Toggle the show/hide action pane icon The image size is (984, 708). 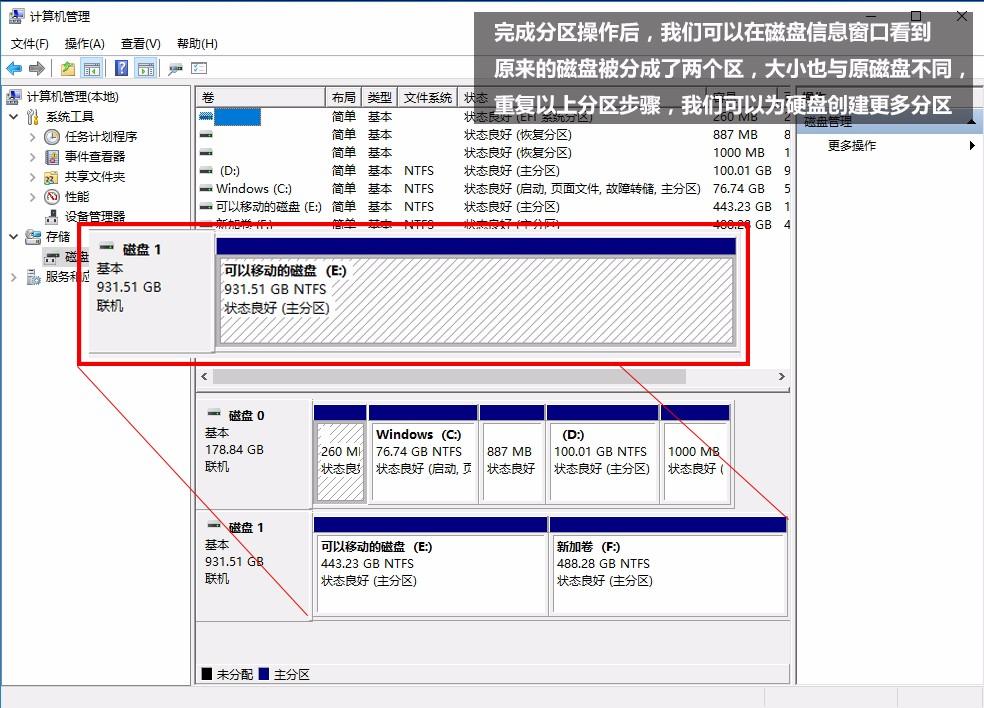(145, 68)
